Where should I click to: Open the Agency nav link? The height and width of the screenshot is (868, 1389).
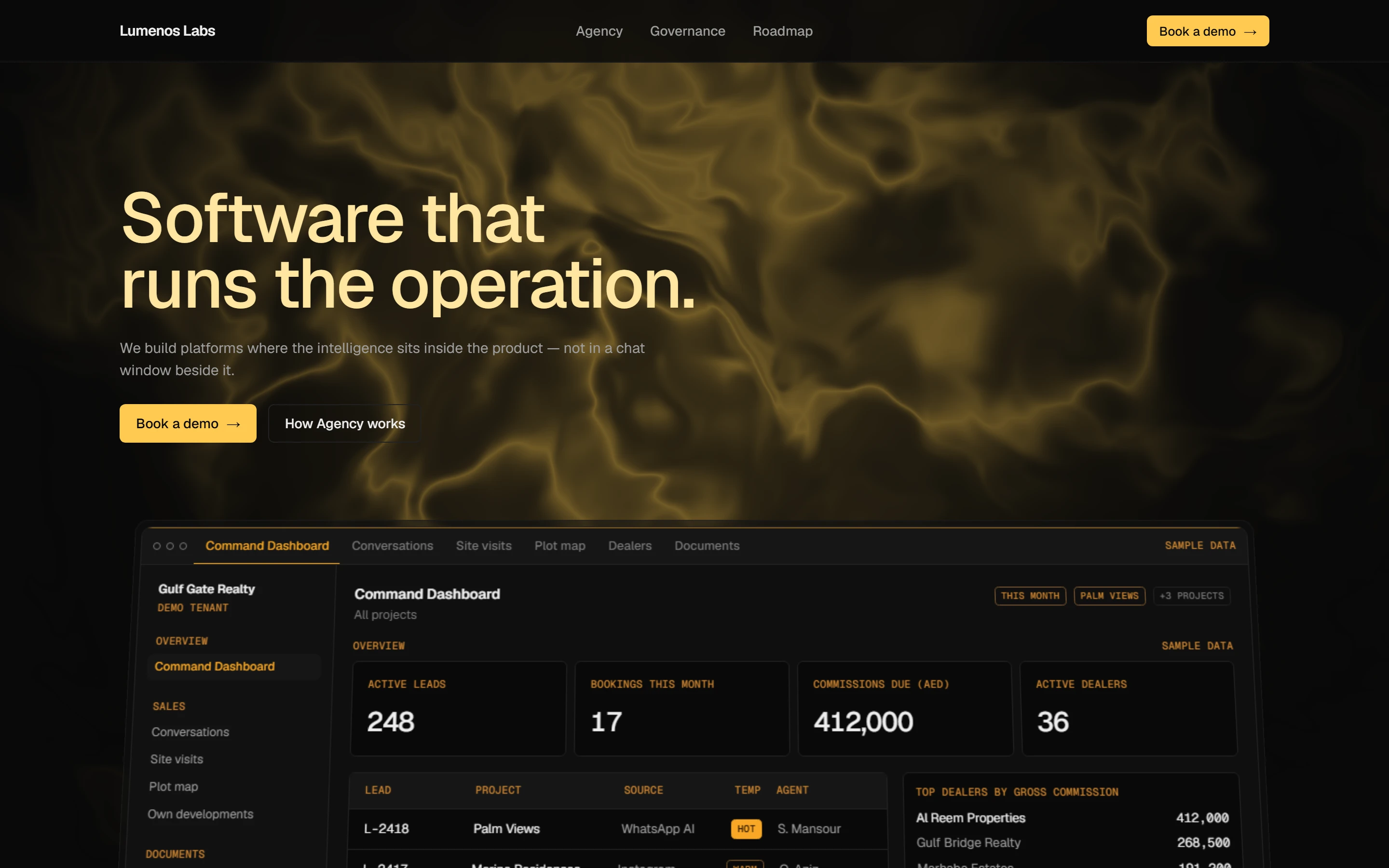tap(599, 31)
